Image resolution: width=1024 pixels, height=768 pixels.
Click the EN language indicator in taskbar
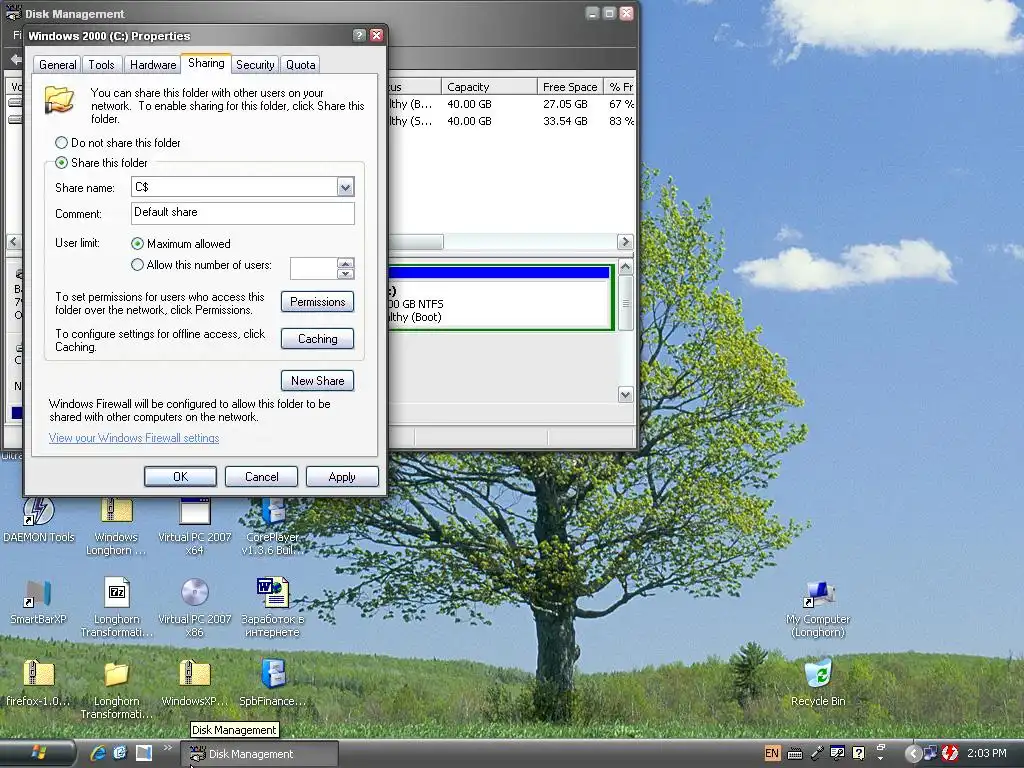pyautogui.click(x=771, y=753)
